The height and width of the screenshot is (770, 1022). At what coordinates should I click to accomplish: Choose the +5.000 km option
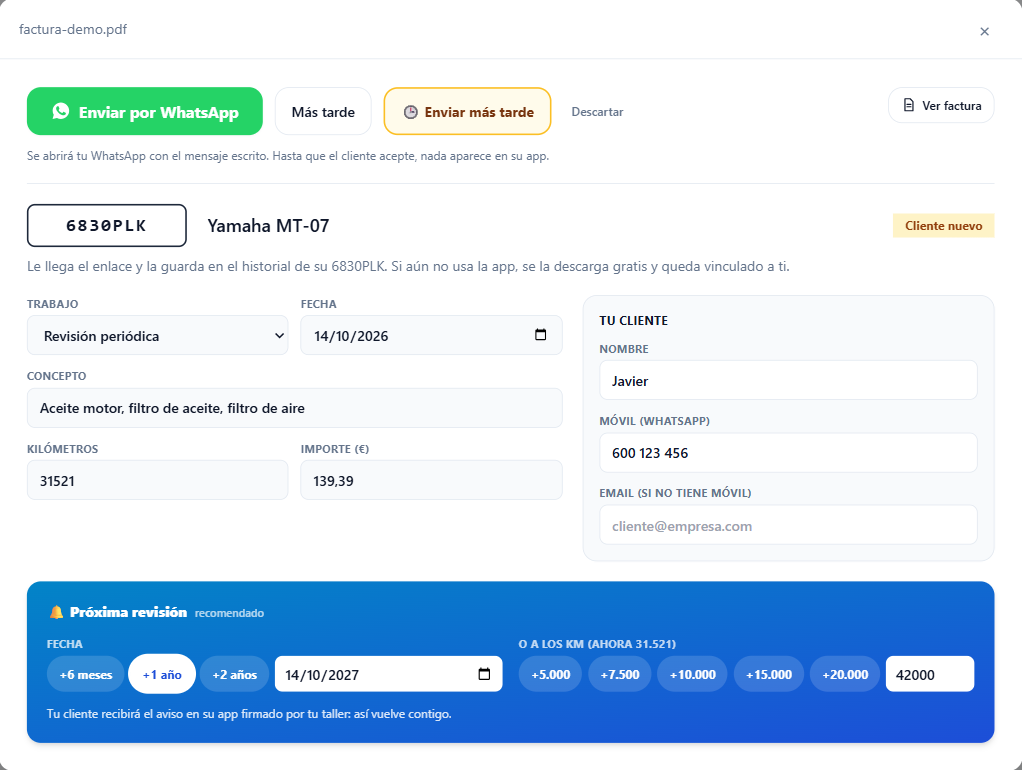point(551,674)
